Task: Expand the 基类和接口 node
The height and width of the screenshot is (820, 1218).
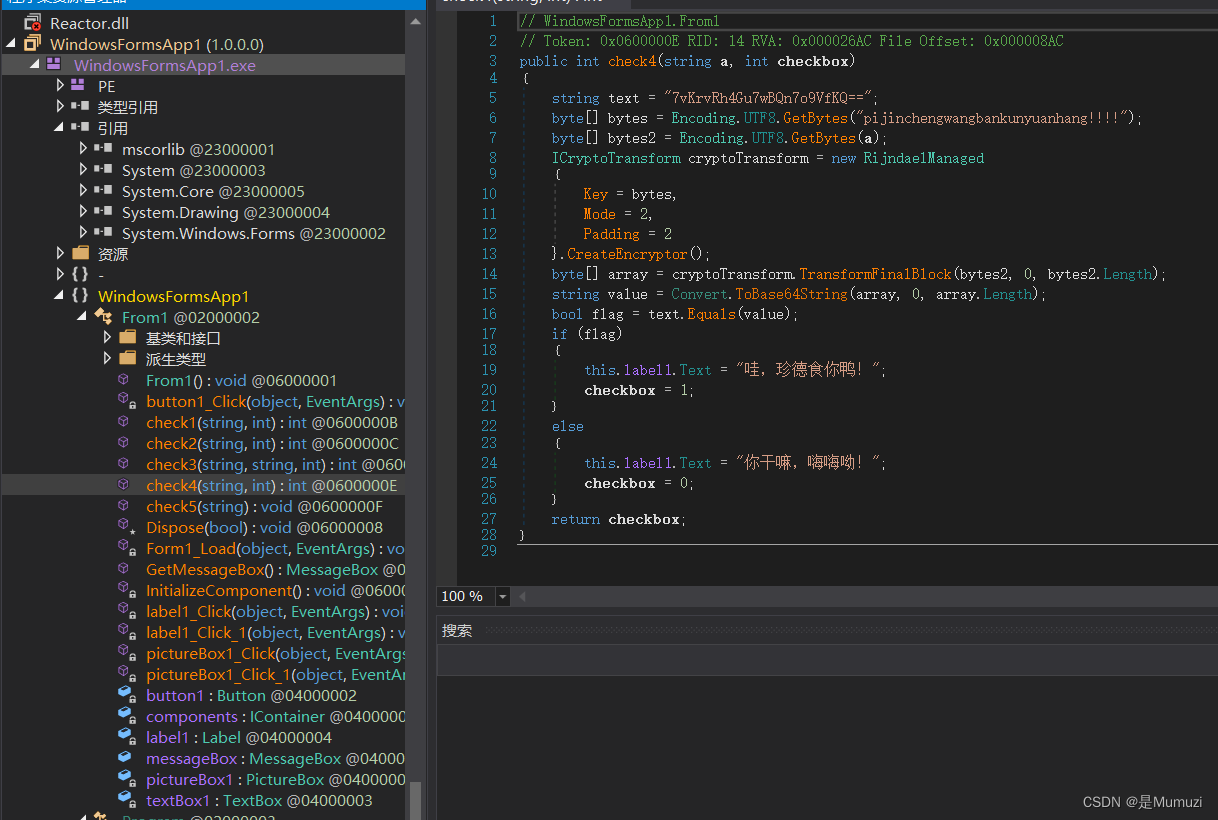Action: 108,338
